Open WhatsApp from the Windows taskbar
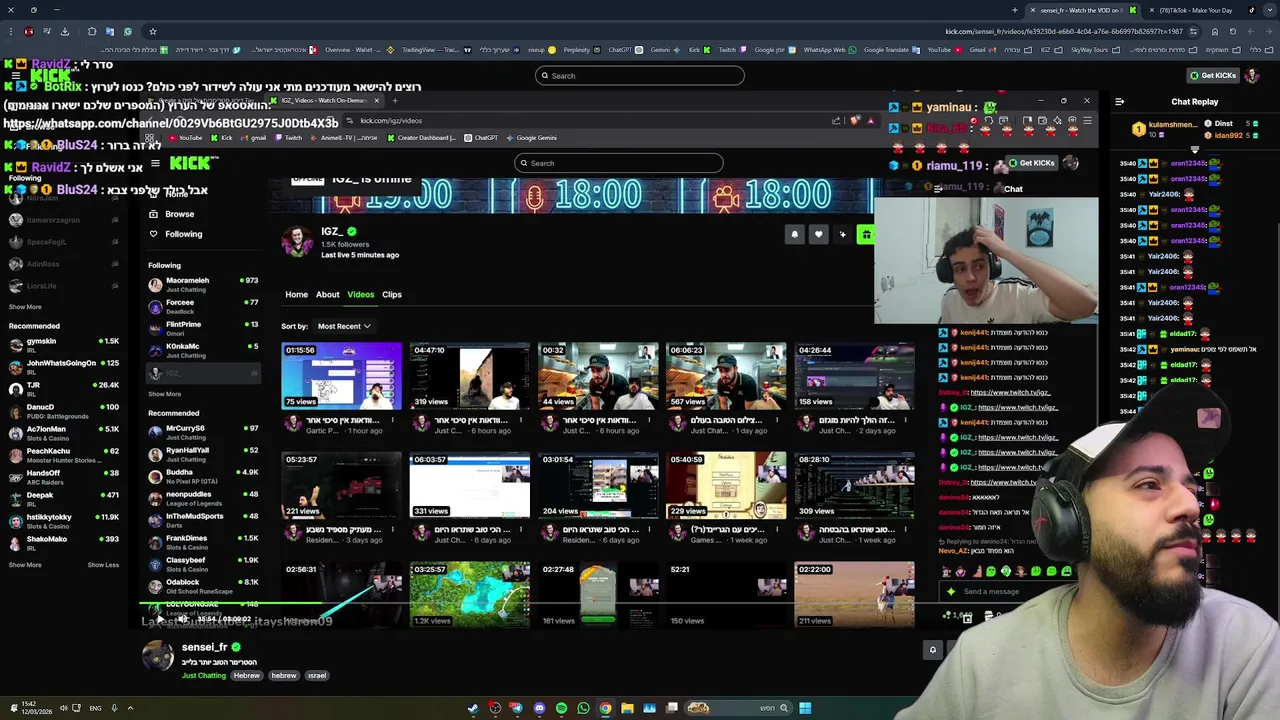This screenshot has height=720, width=1280. click(583, 708)
